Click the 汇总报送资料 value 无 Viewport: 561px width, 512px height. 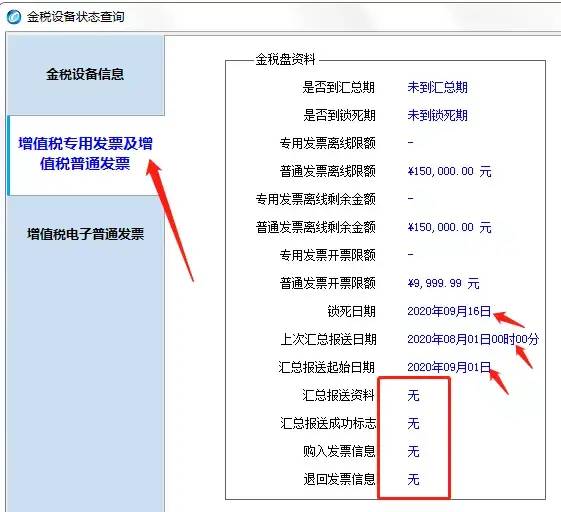(413, 395)
